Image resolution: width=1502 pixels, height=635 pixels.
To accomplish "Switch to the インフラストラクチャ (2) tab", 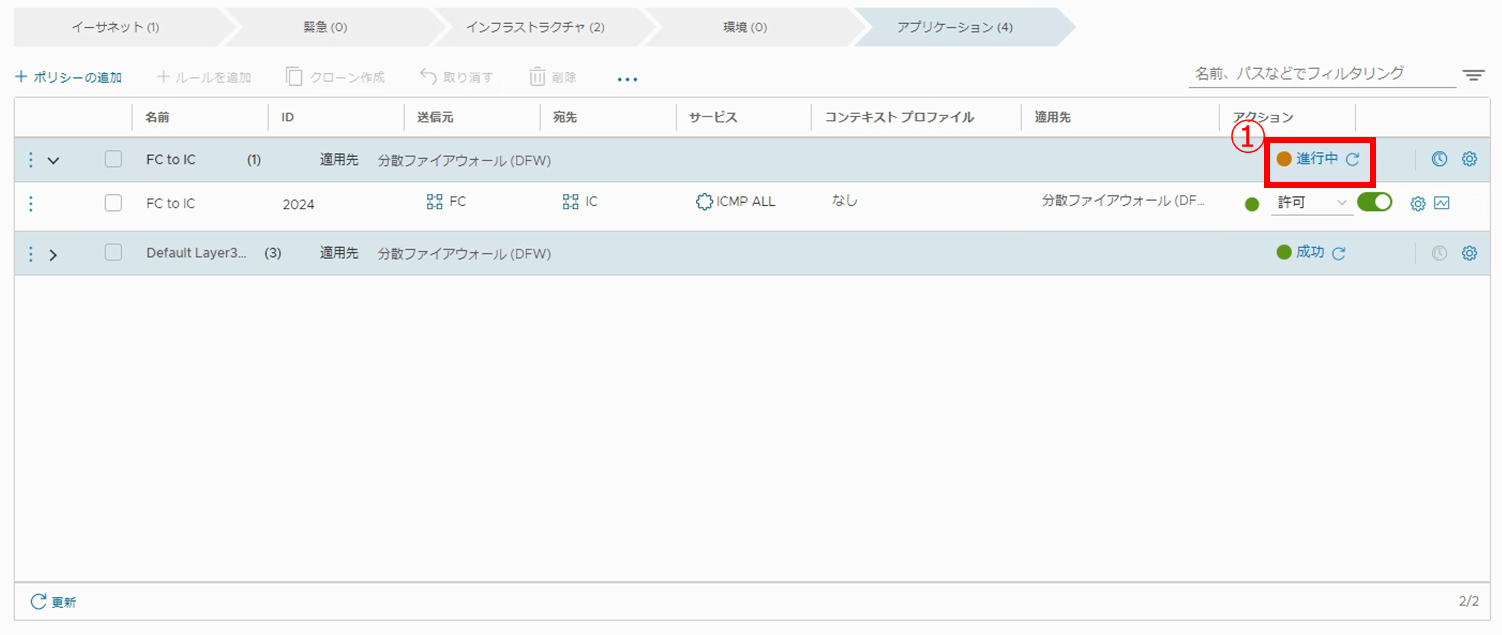I will pos(535,27).
